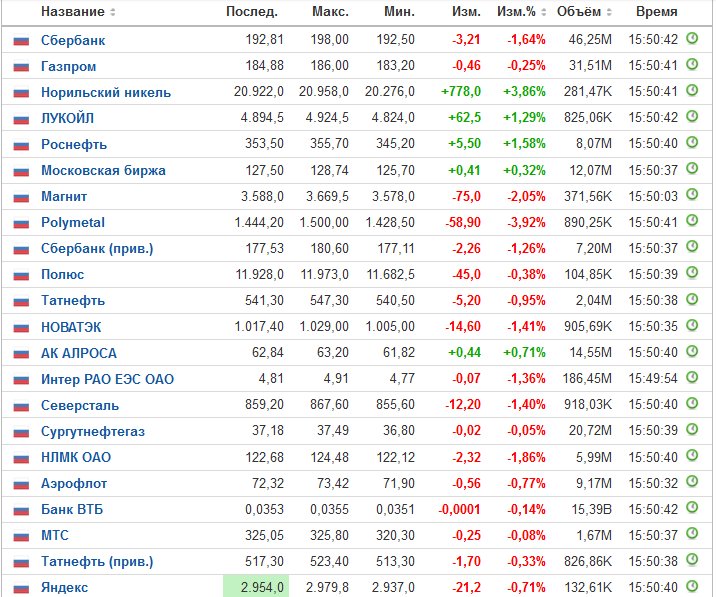Click the clock icon in the Polymetal row
Screen dimensions: 716x597
[x=692, y=221]
